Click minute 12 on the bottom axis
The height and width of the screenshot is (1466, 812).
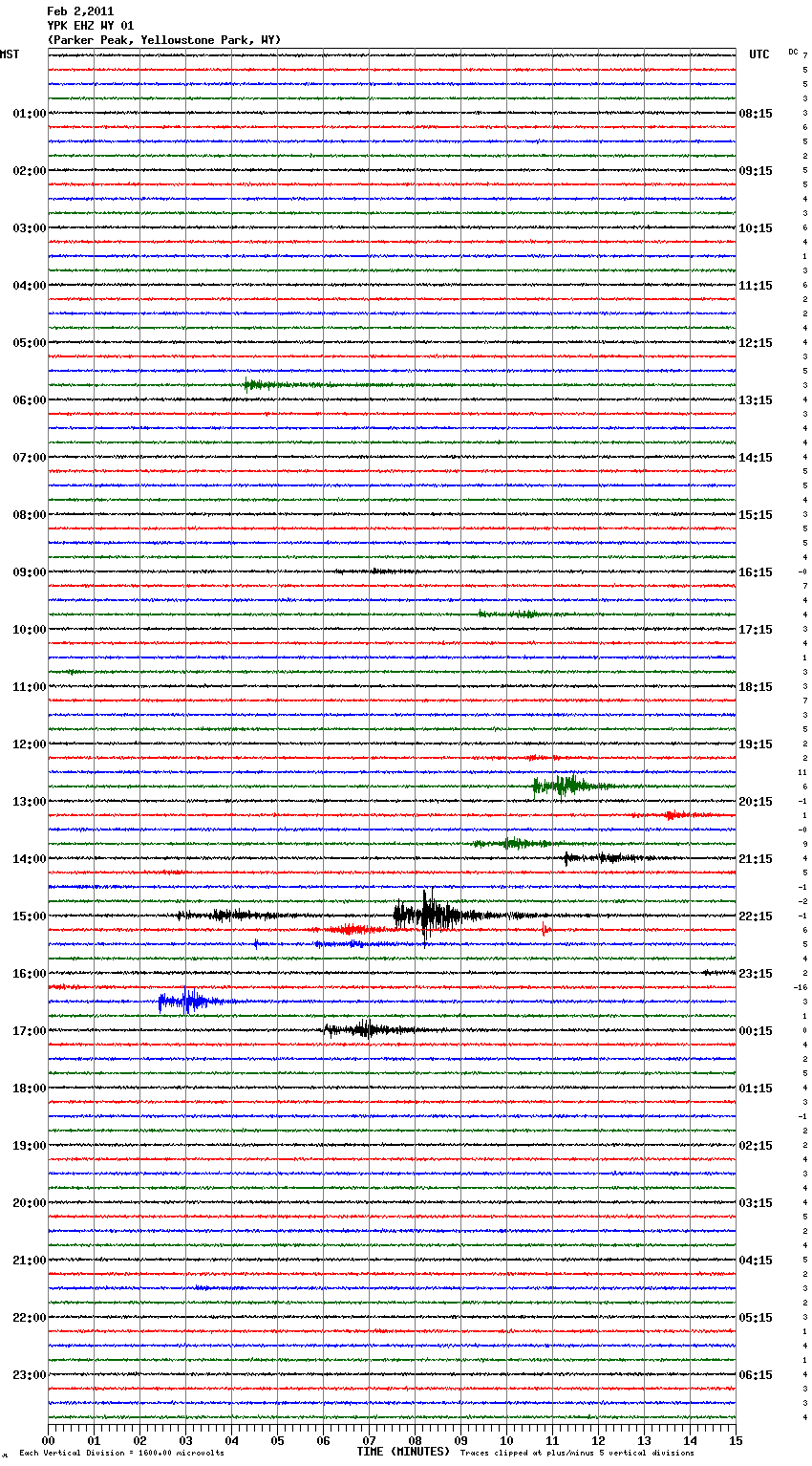(x=598, y=1440)
